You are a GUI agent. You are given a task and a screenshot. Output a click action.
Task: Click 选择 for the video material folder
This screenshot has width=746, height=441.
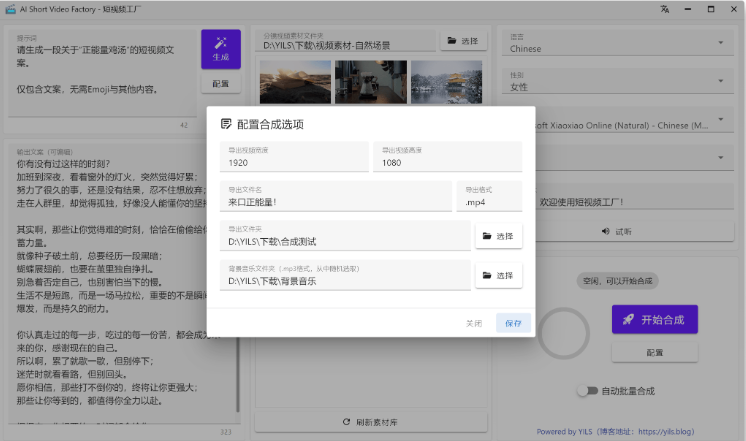[x=464, y=41]
